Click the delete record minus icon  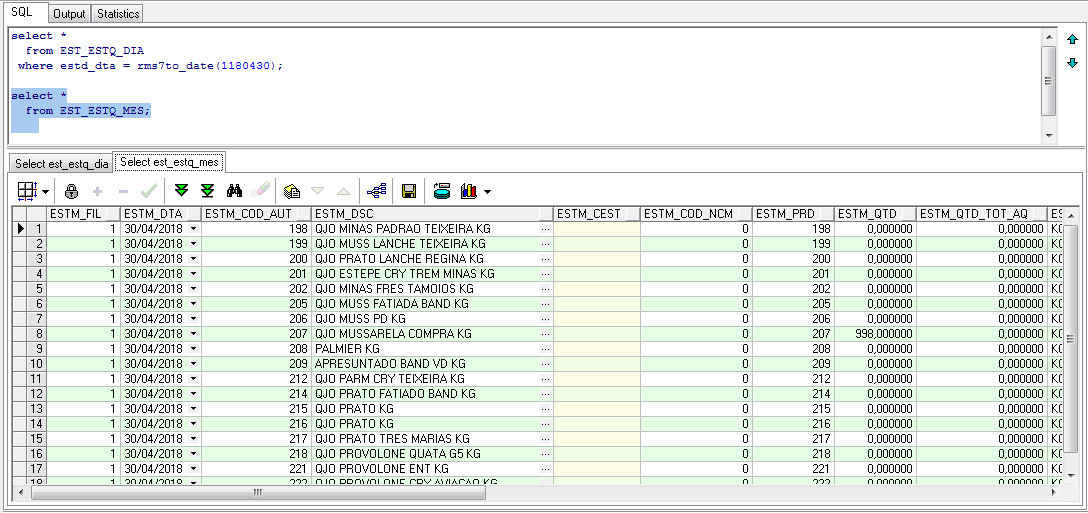tap(124, 190)
